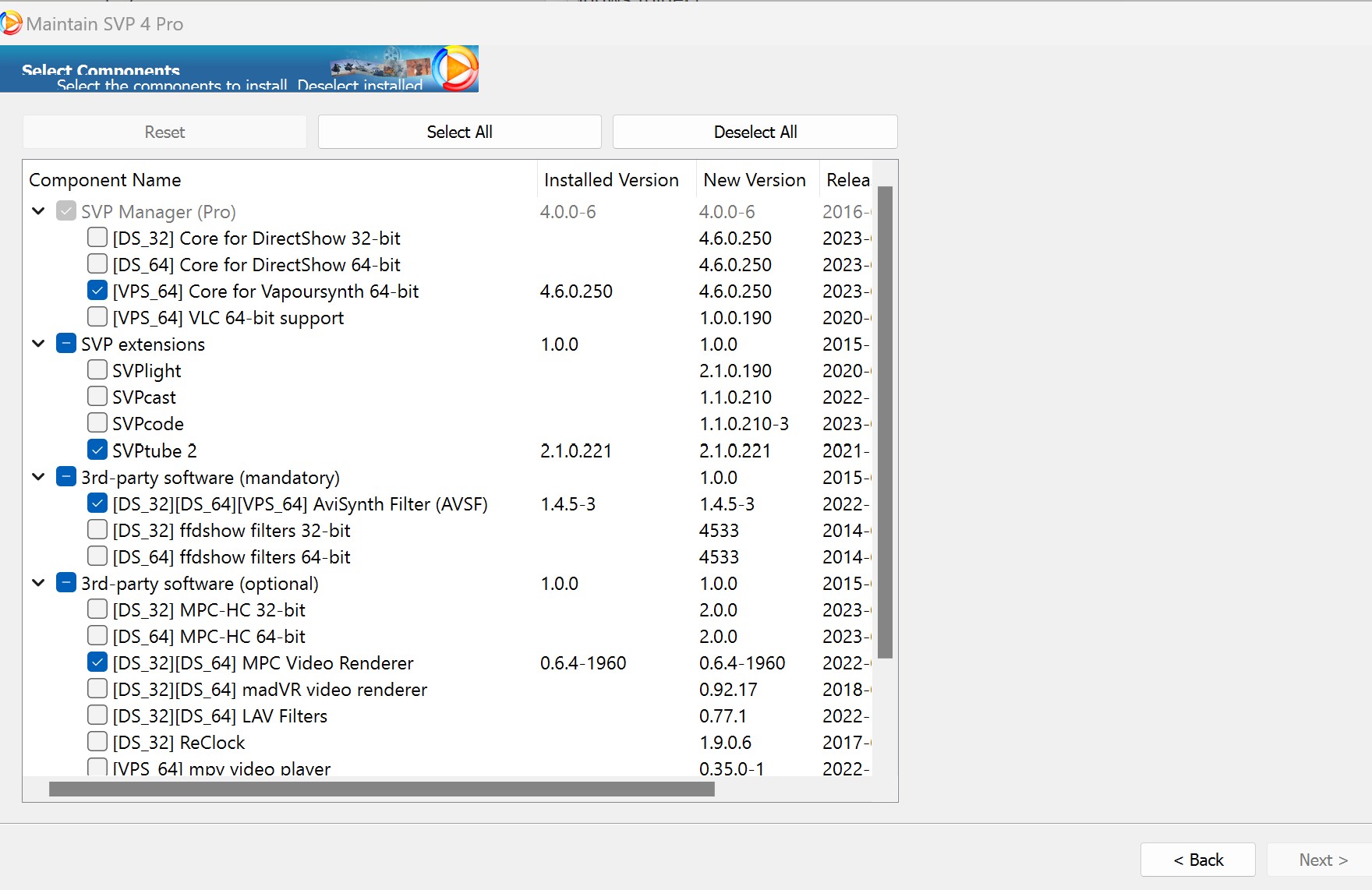Image resolution: width=1372 pixels, height=890 pixels.
Task: Uncheck MPC Video Renderer component
Action: [97, 662]
